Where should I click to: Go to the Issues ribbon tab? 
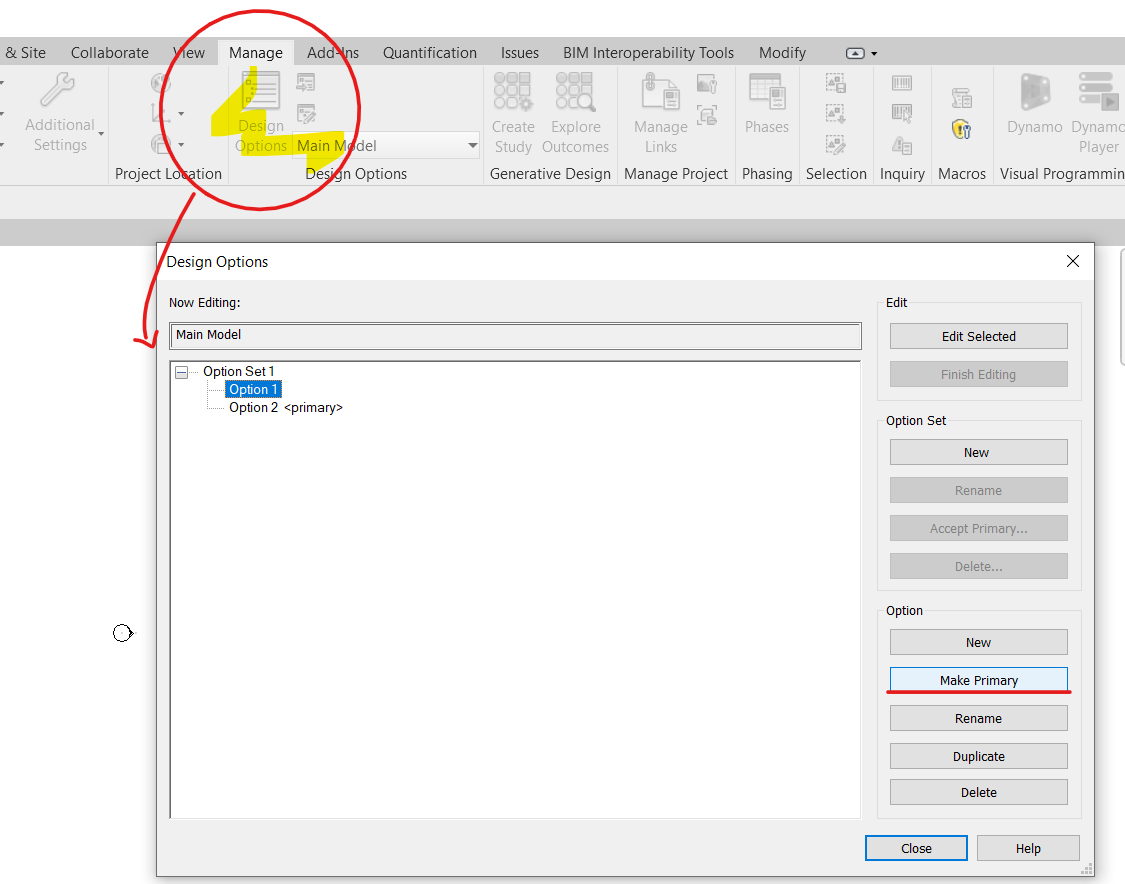(519, 52)
